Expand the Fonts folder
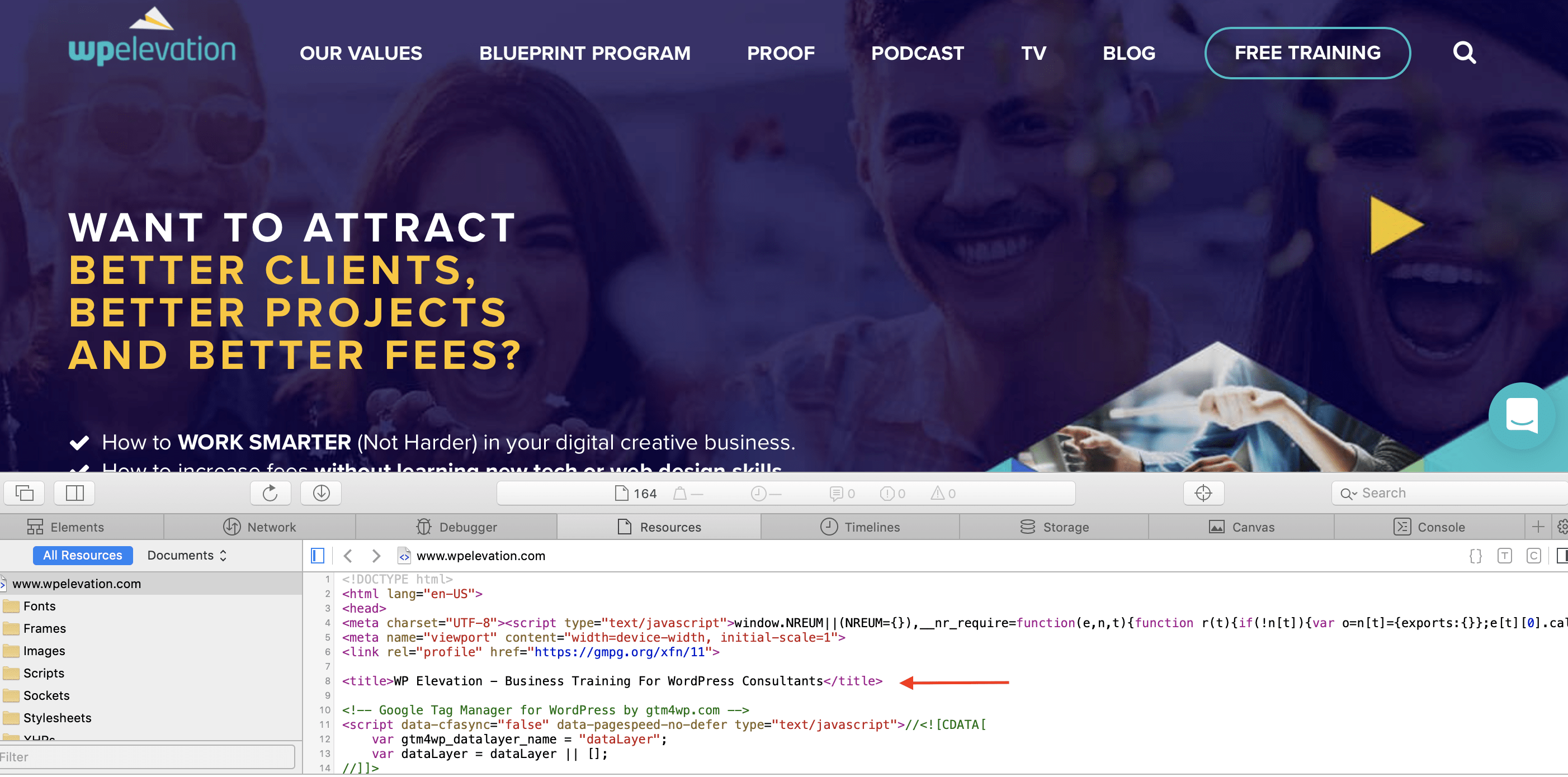Image resolution: width=1568 pixels, height=777 pixels. click(x=151, y=606)
